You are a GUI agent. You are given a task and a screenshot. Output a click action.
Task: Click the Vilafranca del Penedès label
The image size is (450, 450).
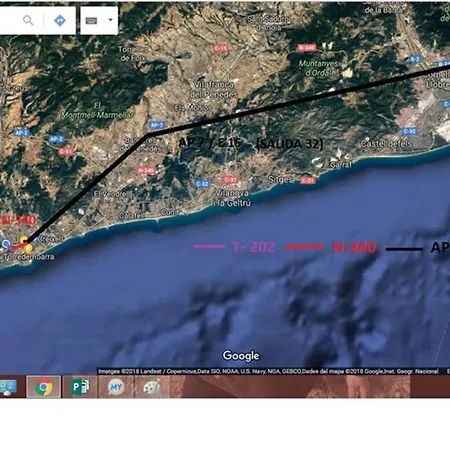pos(214,89)
